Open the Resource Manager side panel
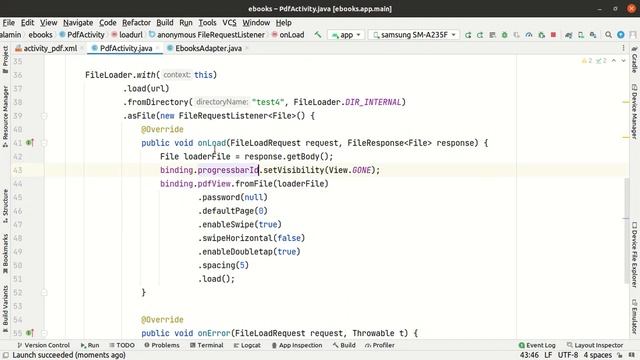Image resolution: width=640 pixels, height=360 pixels. pyautogui.click(x=5, y=116)
